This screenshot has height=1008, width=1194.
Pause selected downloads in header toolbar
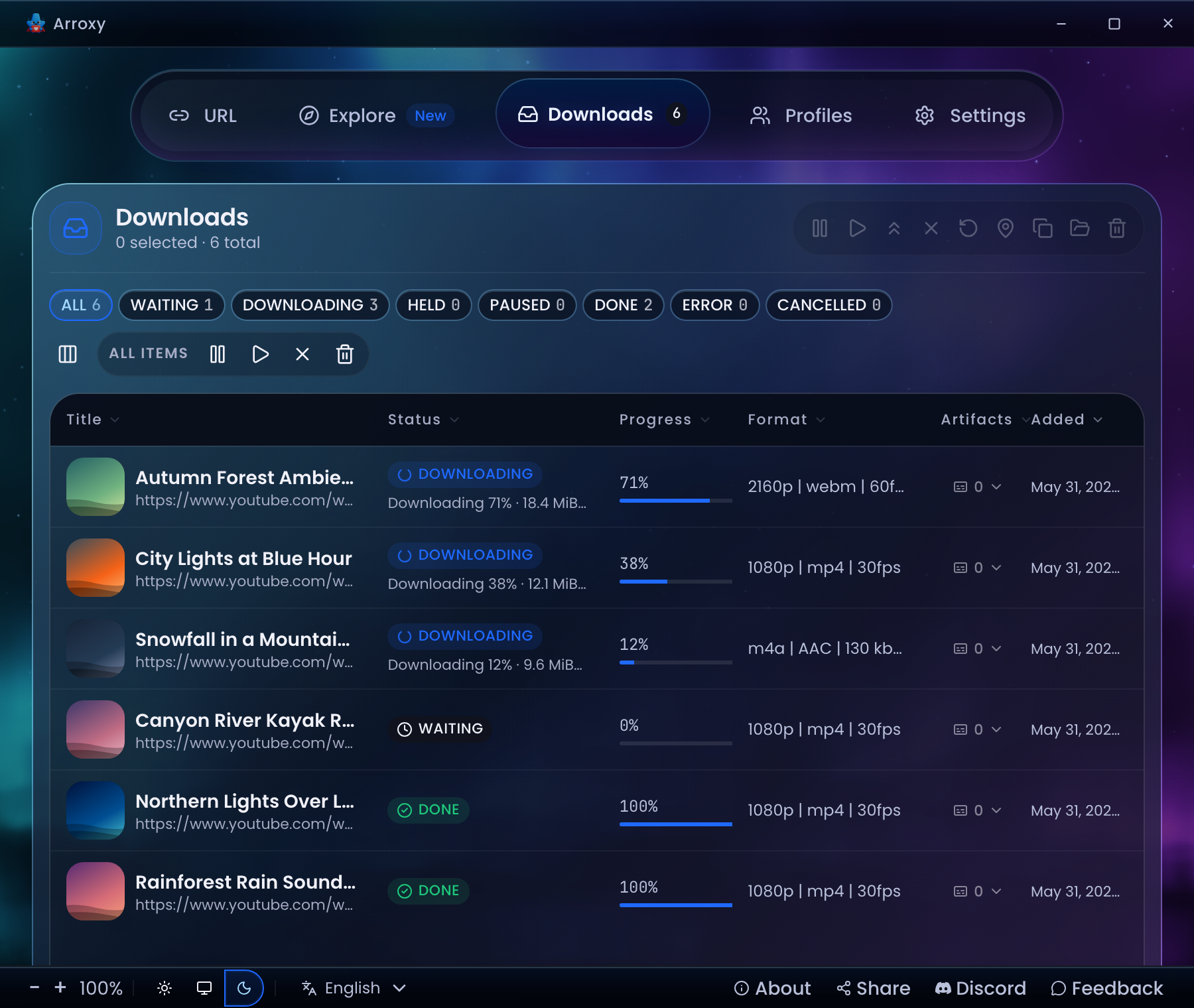820,229
